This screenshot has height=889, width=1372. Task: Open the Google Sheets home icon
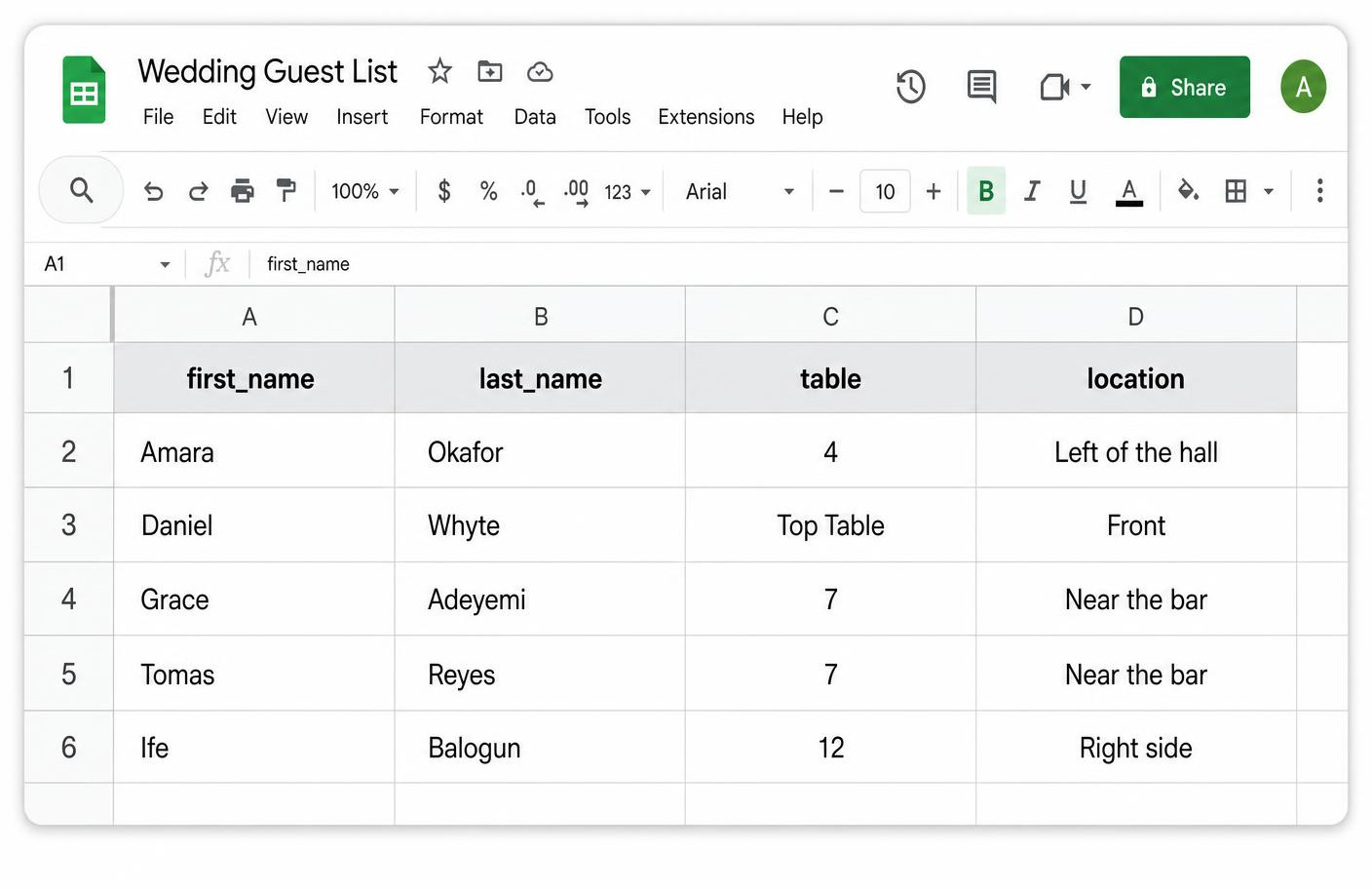84,90
